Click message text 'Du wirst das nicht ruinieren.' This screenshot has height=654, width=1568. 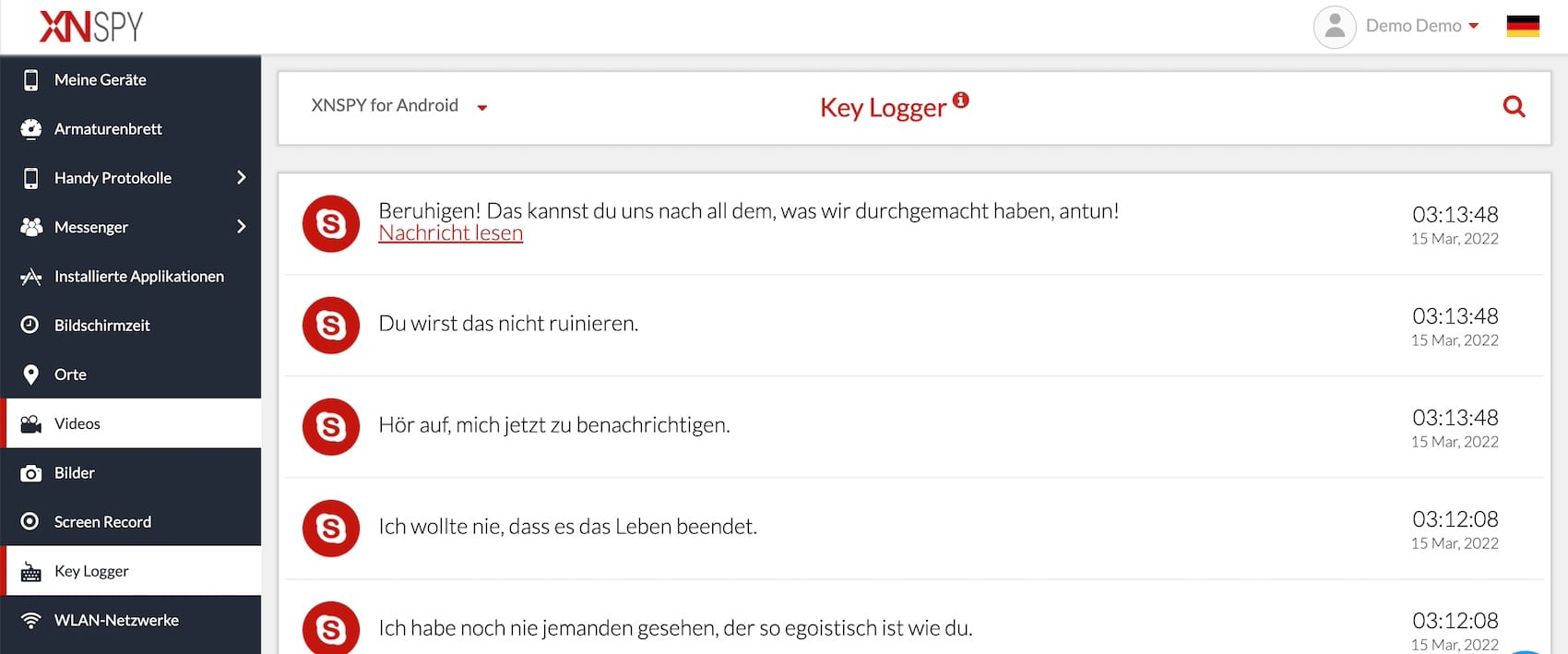click(508, 324)
